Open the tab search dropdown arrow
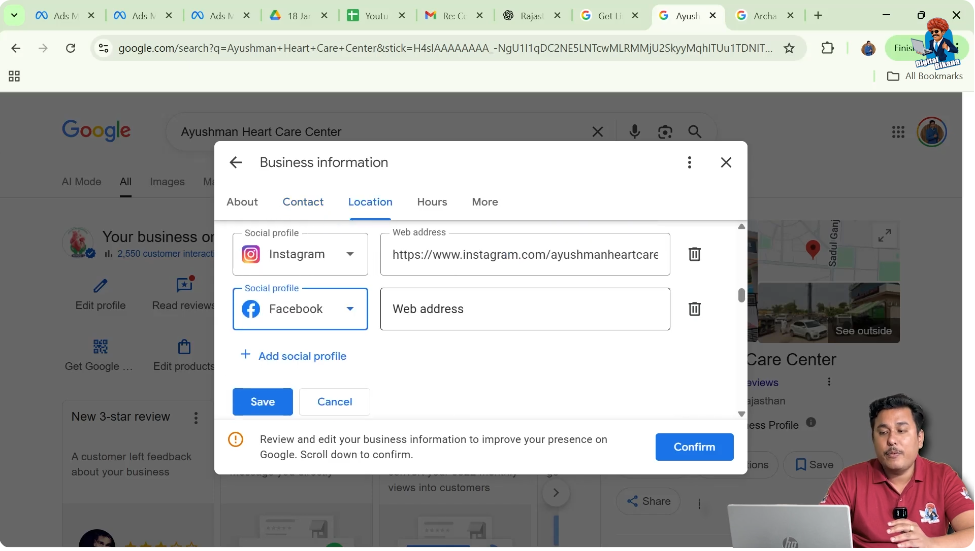Screen dimensions: 975x551 coord(14,15)
